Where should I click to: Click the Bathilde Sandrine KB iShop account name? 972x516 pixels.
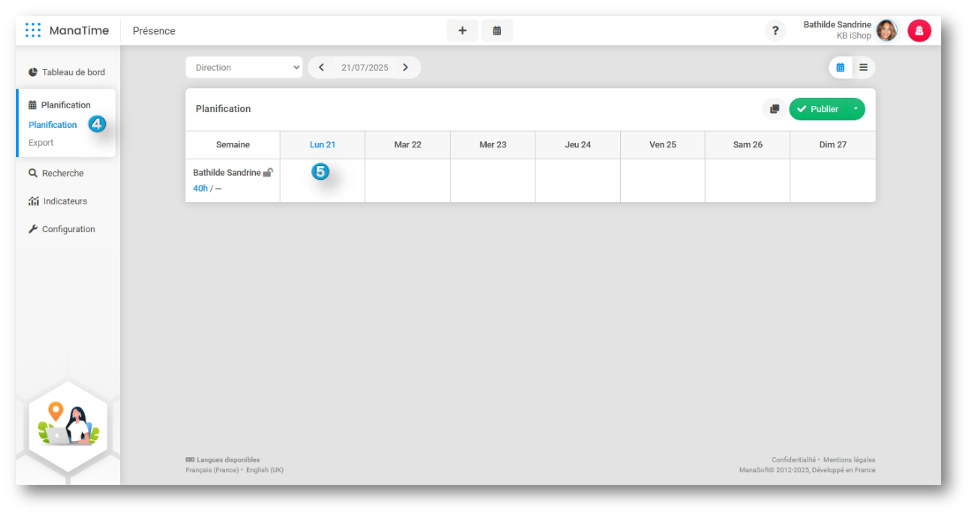coord(837,30)
